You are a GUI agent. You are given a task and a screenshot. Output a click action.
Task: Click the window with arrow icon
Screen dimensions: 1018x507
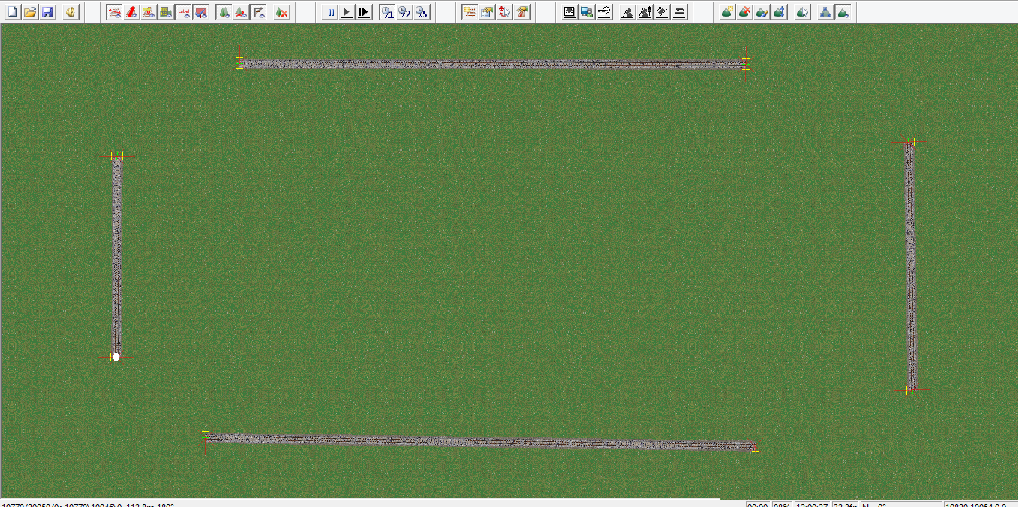pyautogui.click(x=487, y=12)
